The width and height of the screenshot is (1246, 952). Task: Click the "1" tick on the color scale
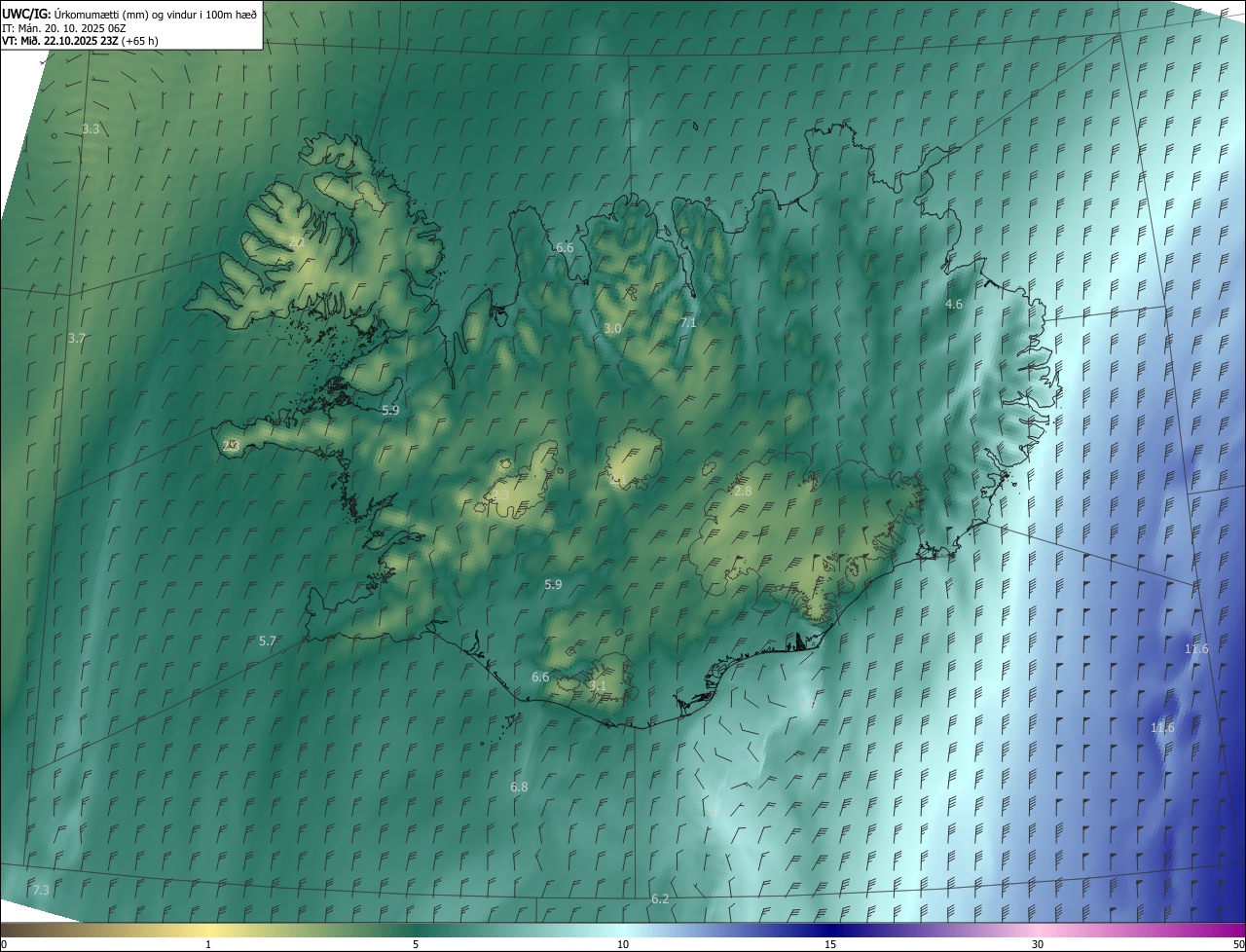pyautogui.click(x=208, y=945)
